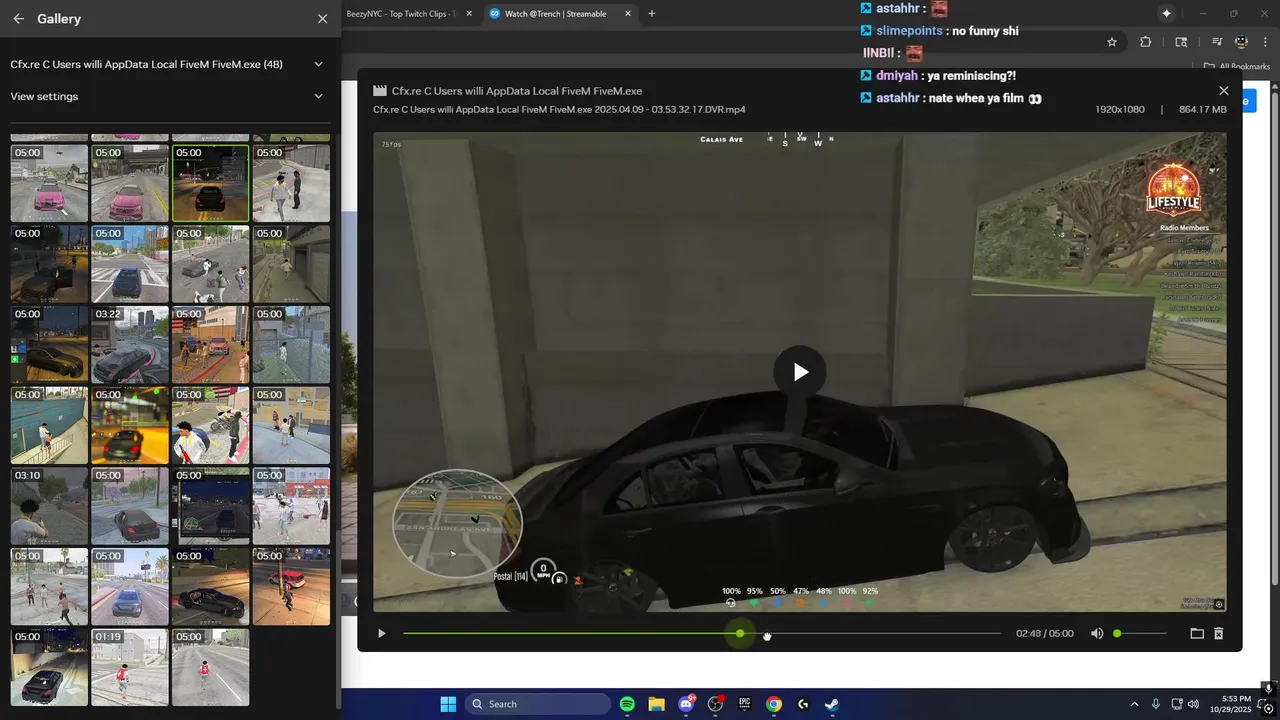Select the green-highlighted clip thumbnail
This screenshot has height=720, width=1280.
(x=211, y=183)
